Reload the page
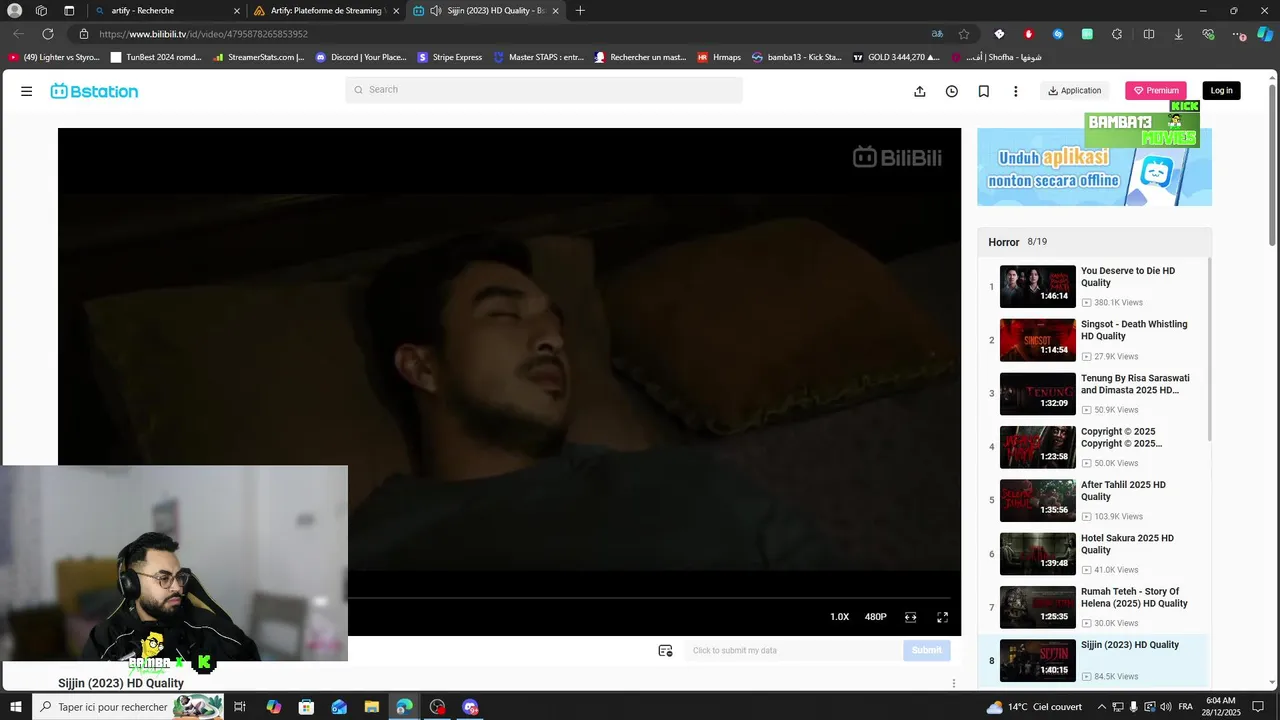The width and height of the screenshot is (1280, 720). pyautogui.click(x=47, y=34)
